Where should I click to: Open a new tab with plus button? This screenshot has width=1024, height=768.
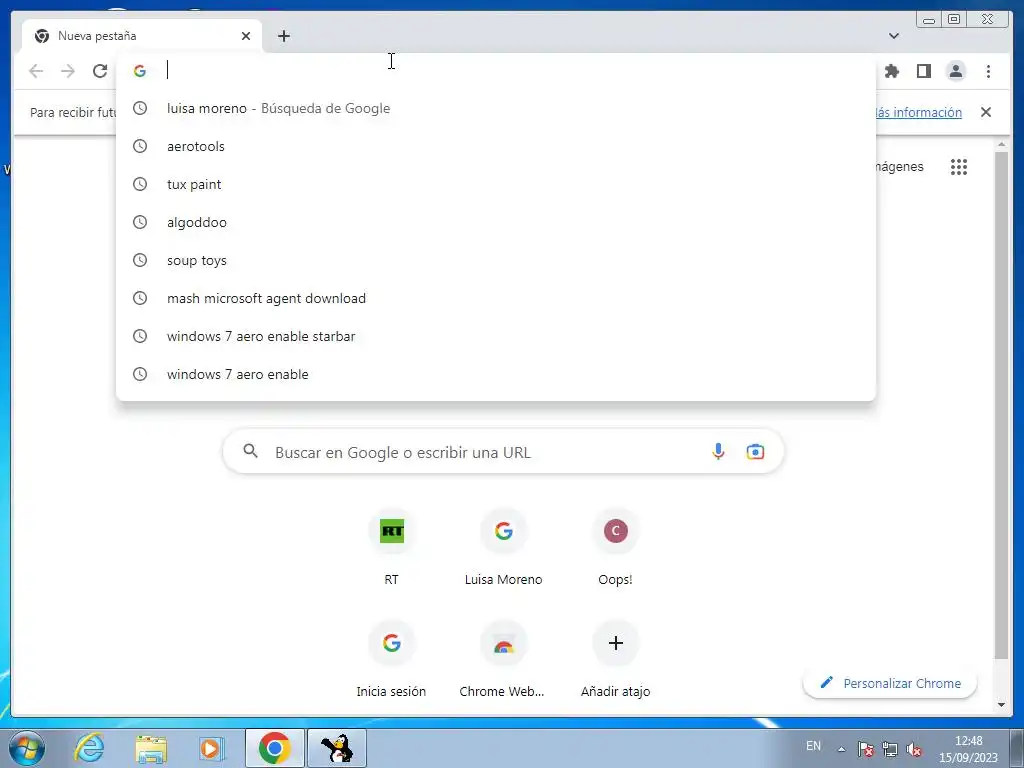point(283,36)
